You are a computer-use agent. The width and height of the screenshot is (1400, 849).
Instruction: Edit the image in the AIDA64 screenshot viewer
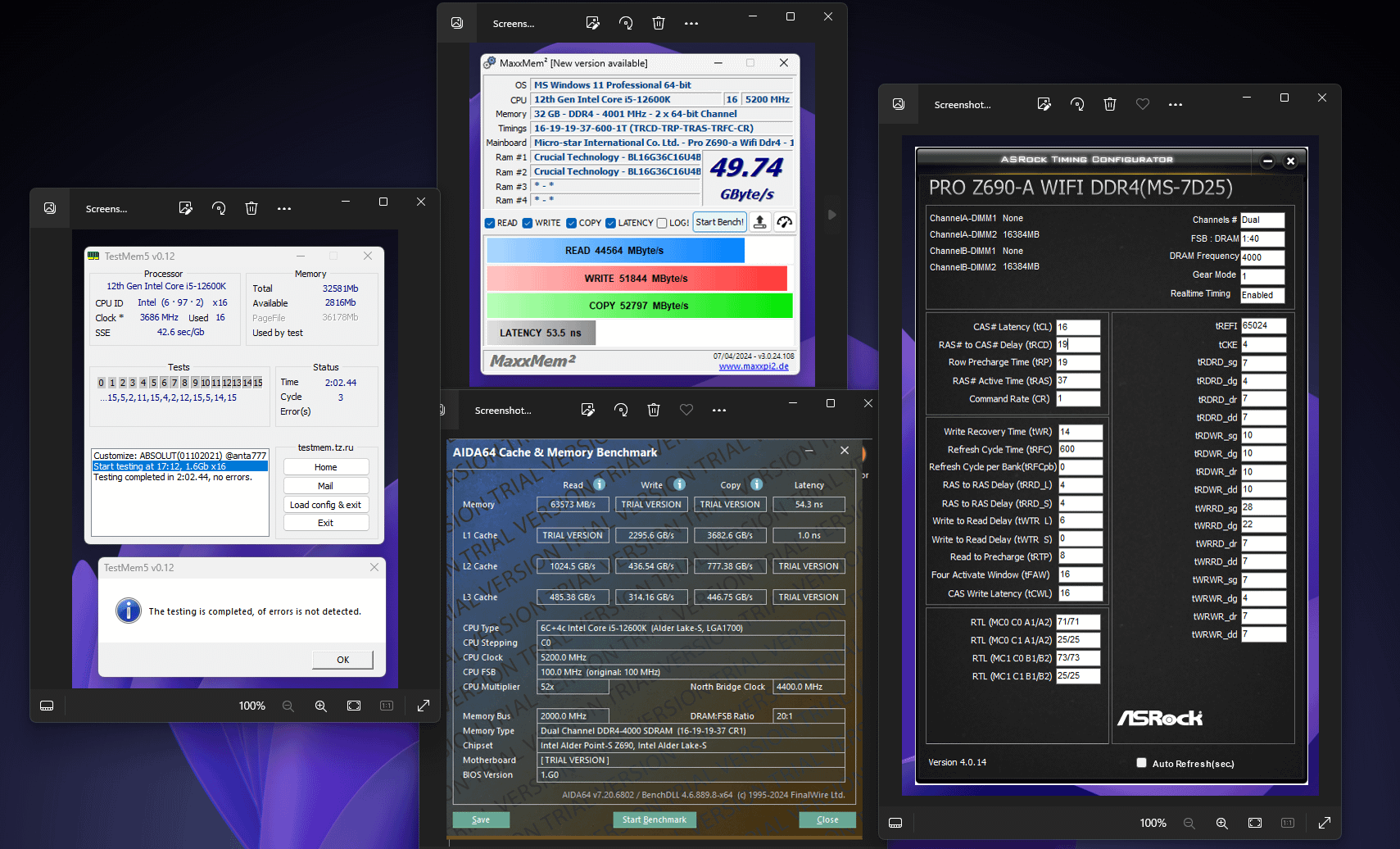(x=588, y=410)
